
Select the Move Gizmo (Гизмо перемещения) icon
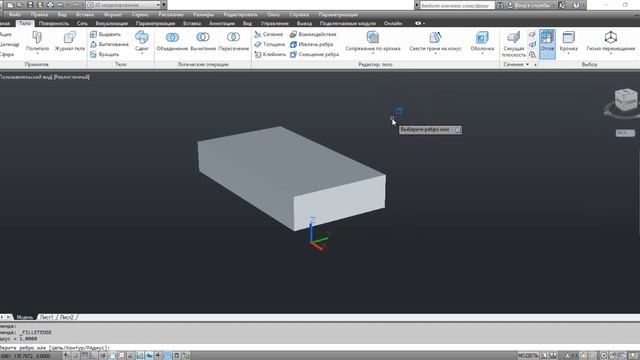[611, 38]
